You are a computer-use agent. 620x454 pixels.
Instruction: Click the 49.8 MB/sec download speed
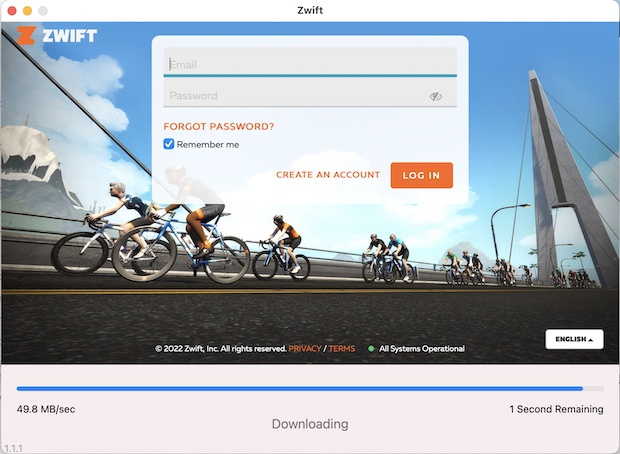pyautogui.click(x=46, y=409)
